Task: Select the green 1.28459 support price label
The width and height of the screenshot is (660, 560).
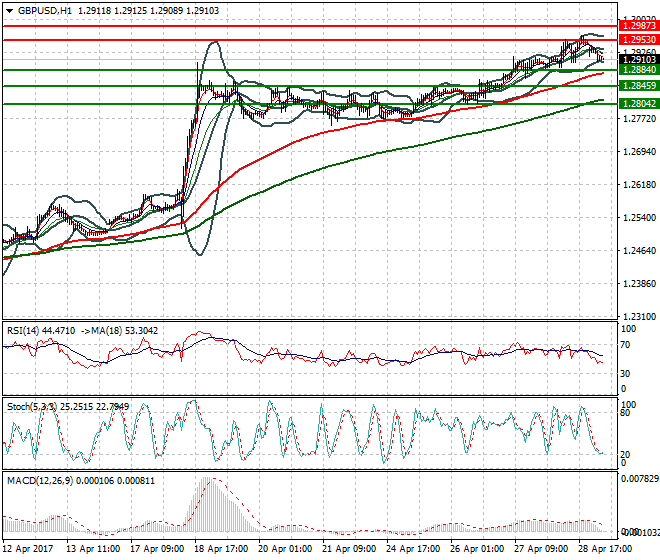Action: [639, 86]
